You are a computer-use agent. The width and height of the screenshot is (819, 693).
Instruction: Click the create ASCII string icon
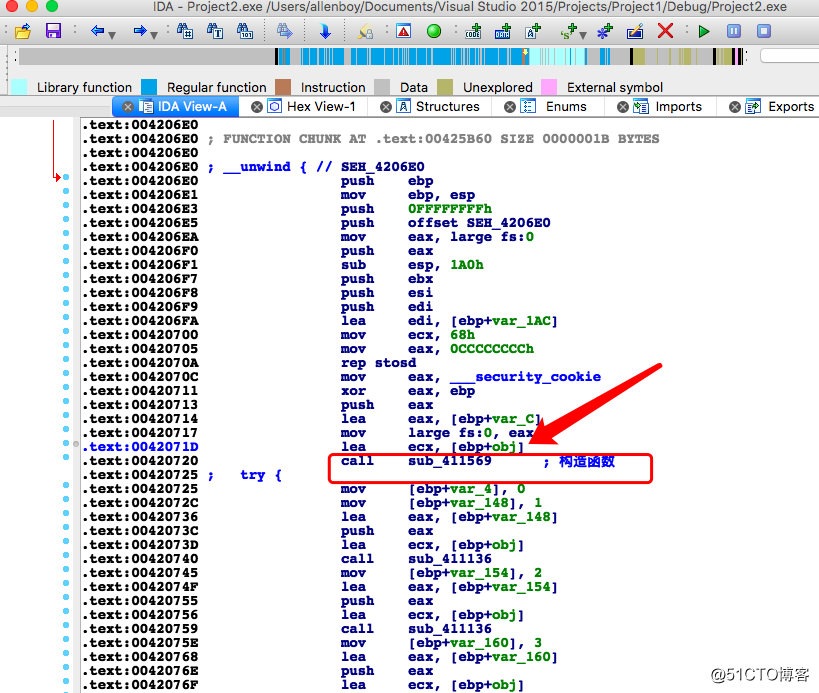coord(533,31)
